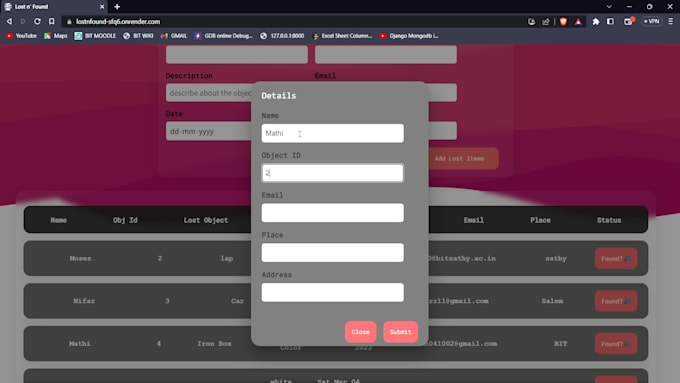680x383 pixels.
Task: Toggle the browser sidebar panel icon
Action: tap(610, 21)
